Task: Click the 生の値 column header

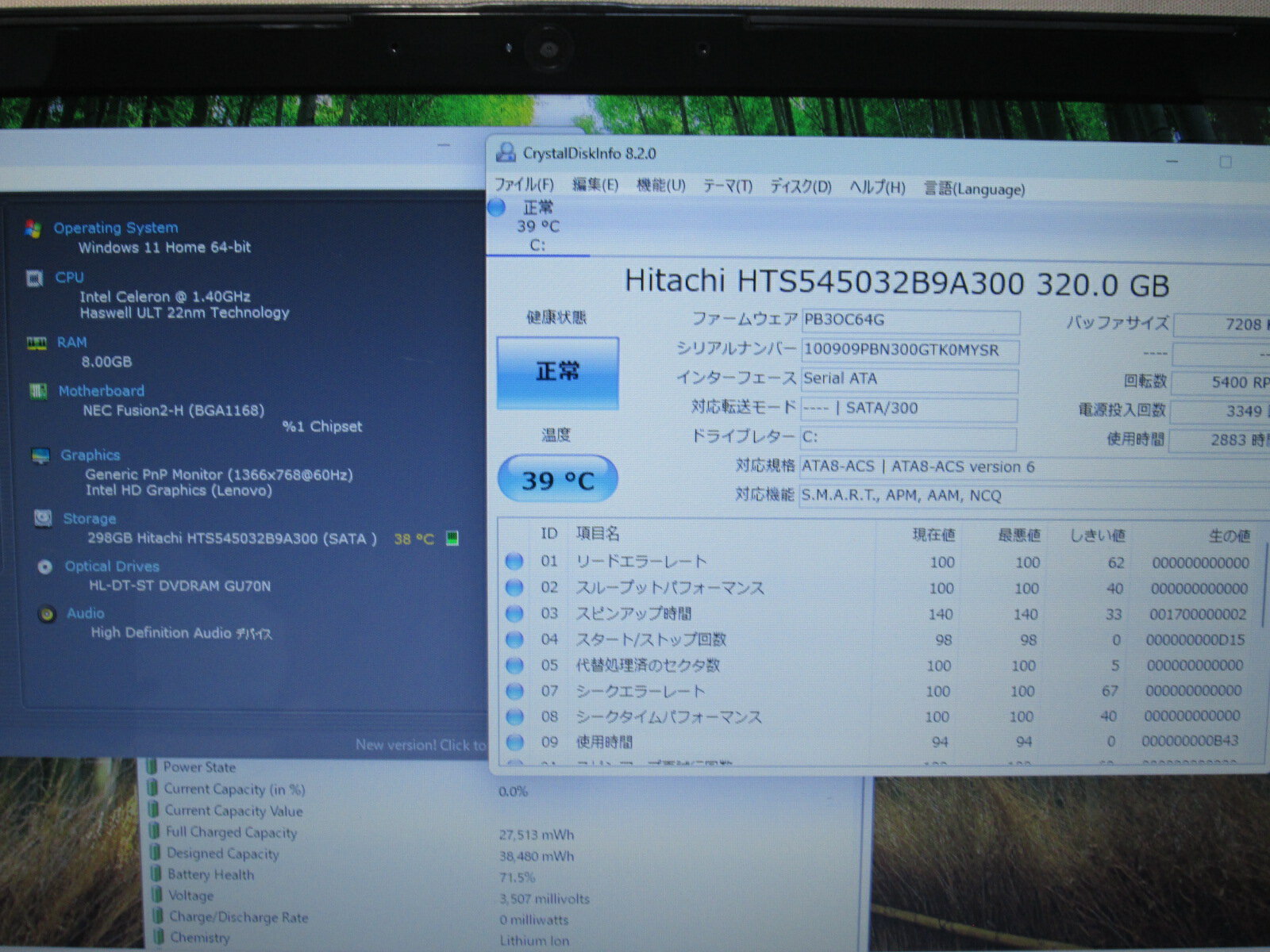Action: (1229, 537)
